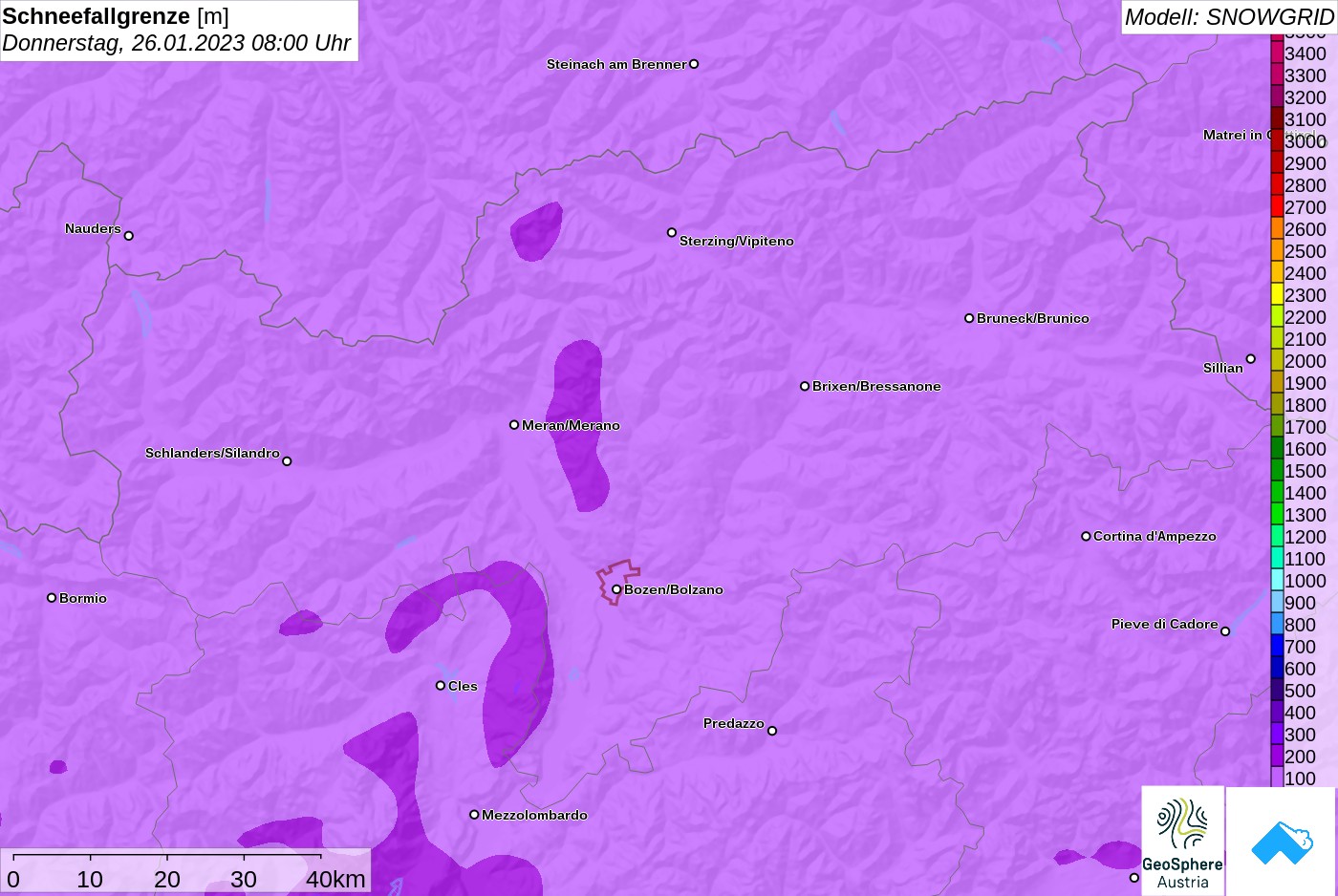Click the Sterzing/Vipiteno label

[x=737, y=241]
